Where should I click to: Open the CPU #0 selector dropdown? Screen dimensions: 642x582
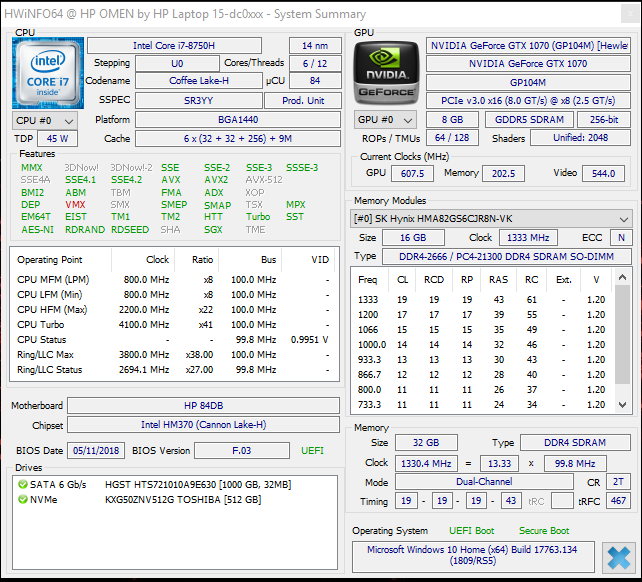click(45, 121)
